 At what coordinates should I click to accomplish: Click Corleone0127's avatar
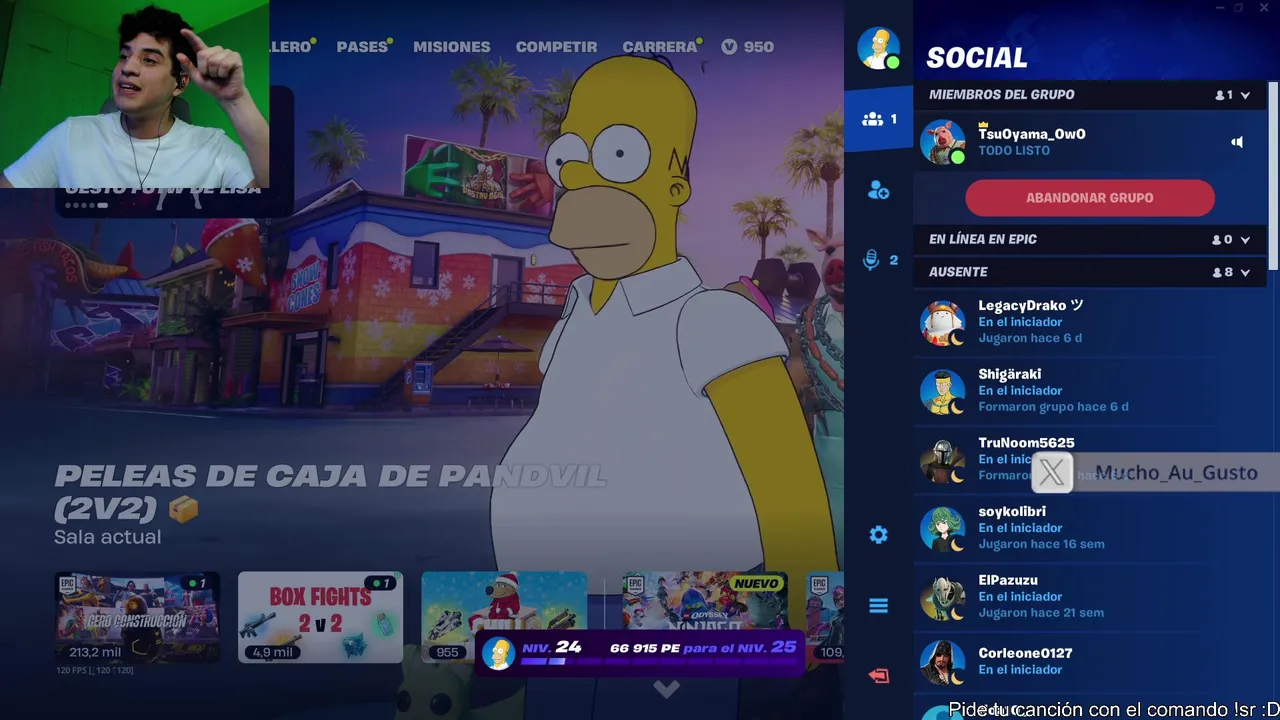[x=942, y=662]
